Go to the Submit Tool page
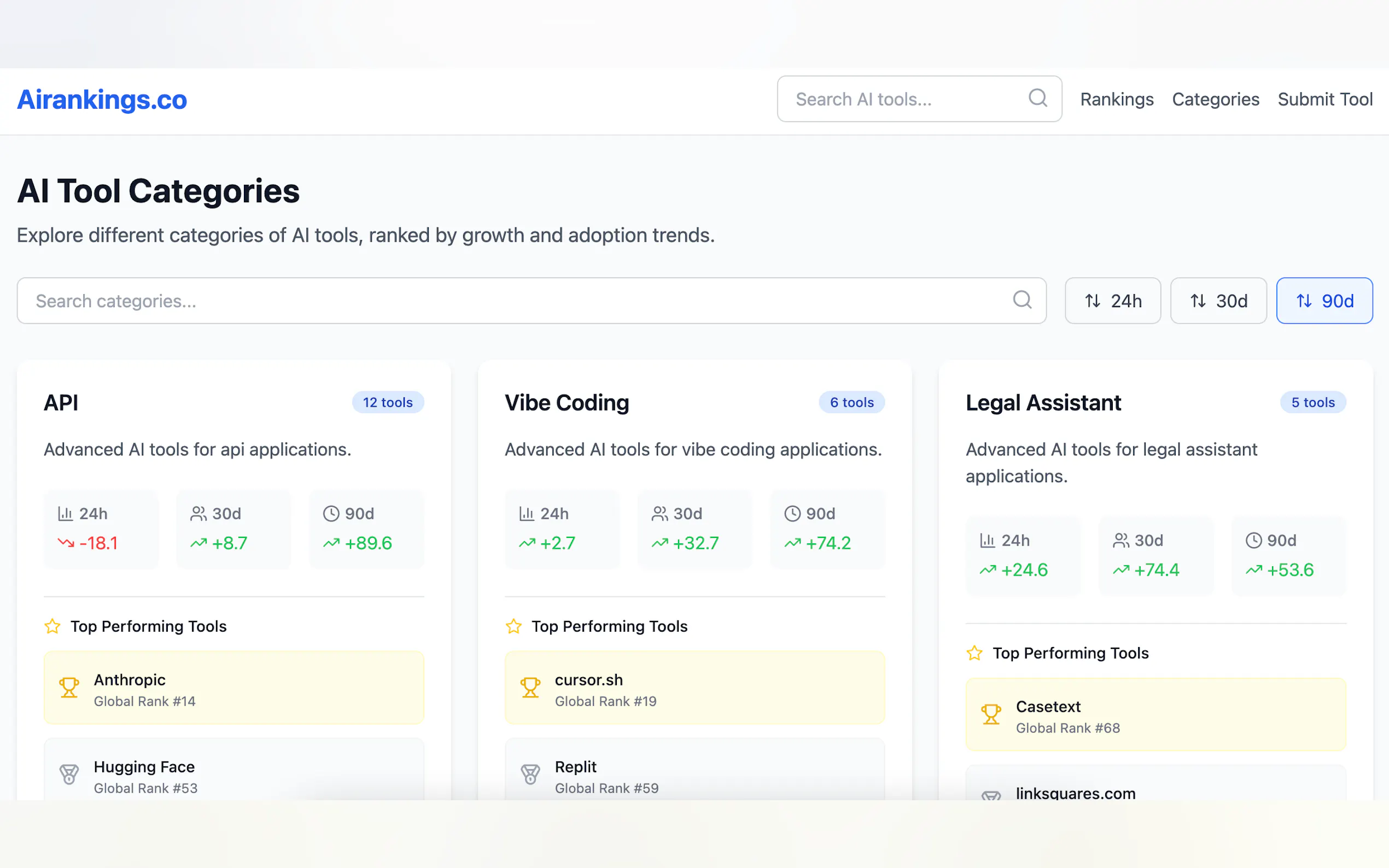 [x=1324, y=99]
